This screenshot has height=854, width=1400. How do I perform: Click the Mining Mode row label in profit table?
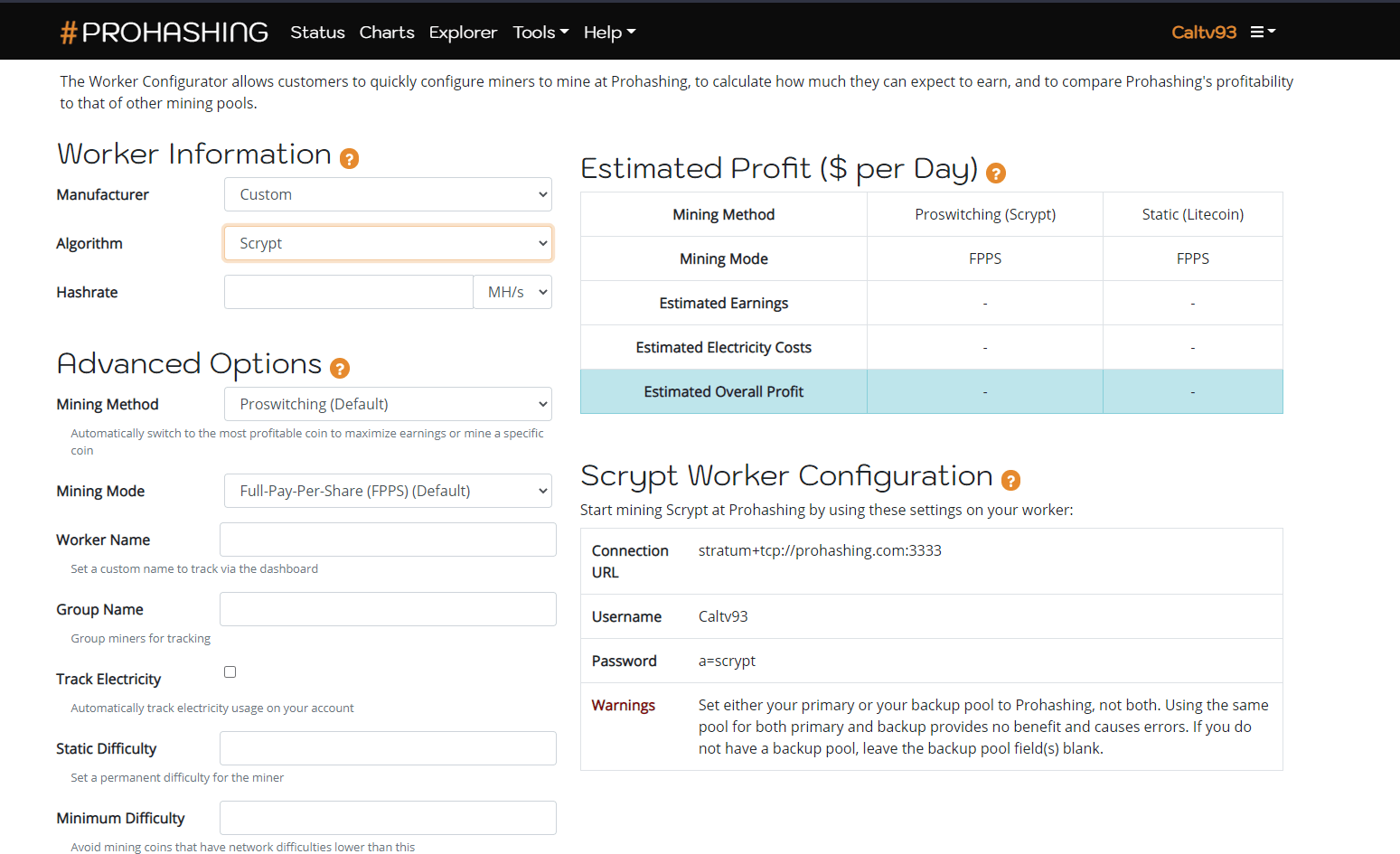pyautogui.click(x=724, y=258)
